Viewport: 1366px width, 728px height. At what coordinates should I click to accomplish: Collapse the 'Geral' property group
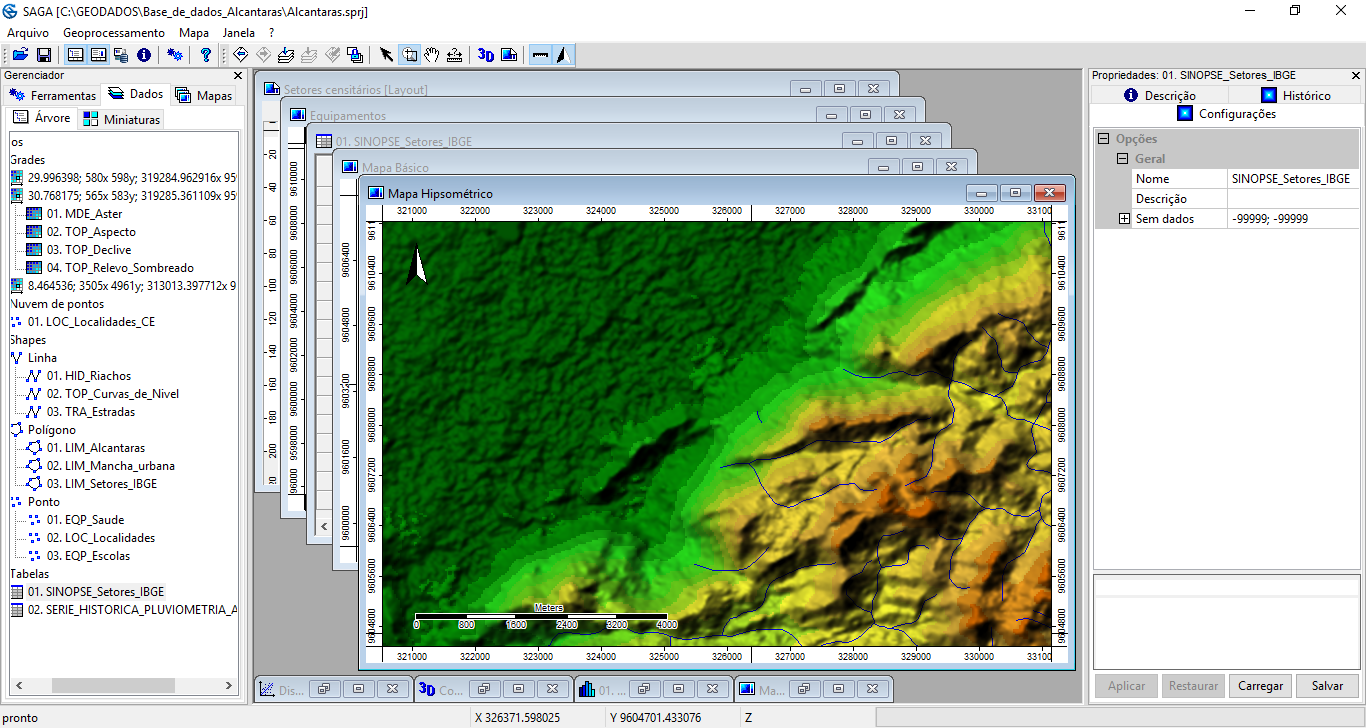pyautogui.click(x=1123, y=159)
